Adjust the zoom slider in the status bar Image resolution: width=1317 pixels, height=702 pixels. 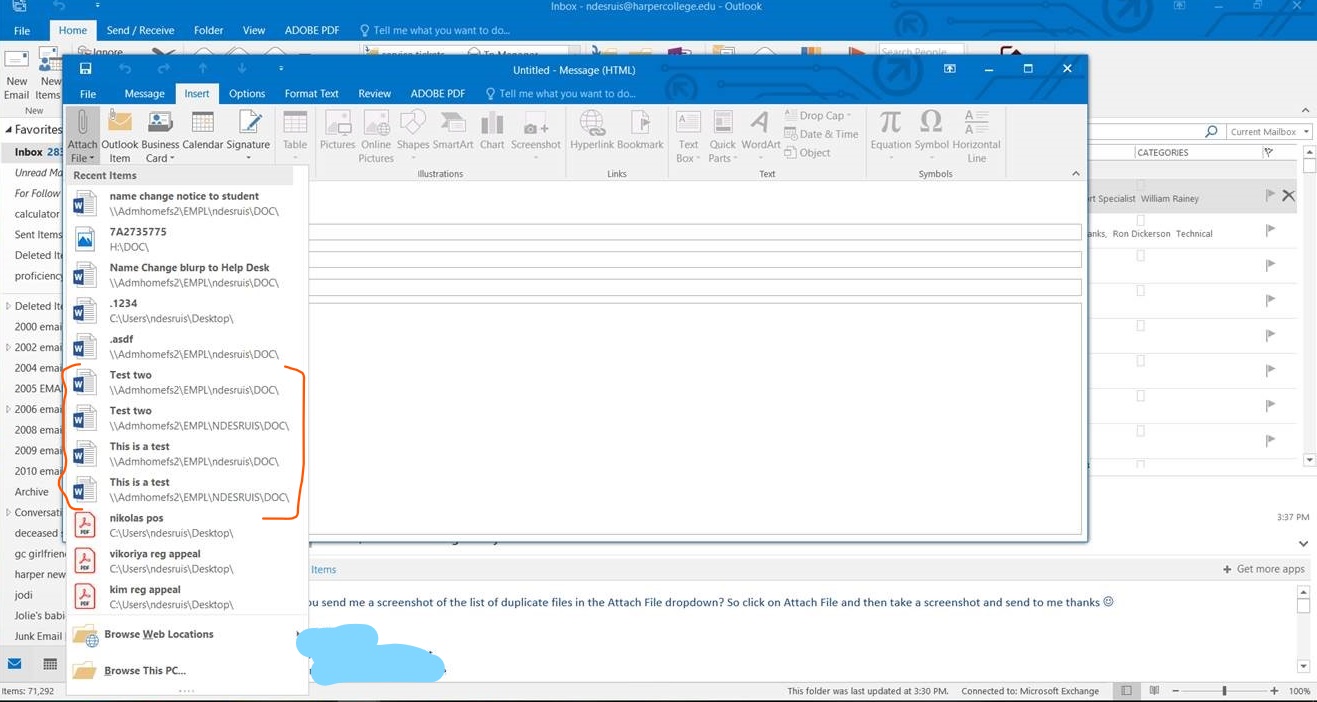pyautogui.click(x=1224, y=691)
